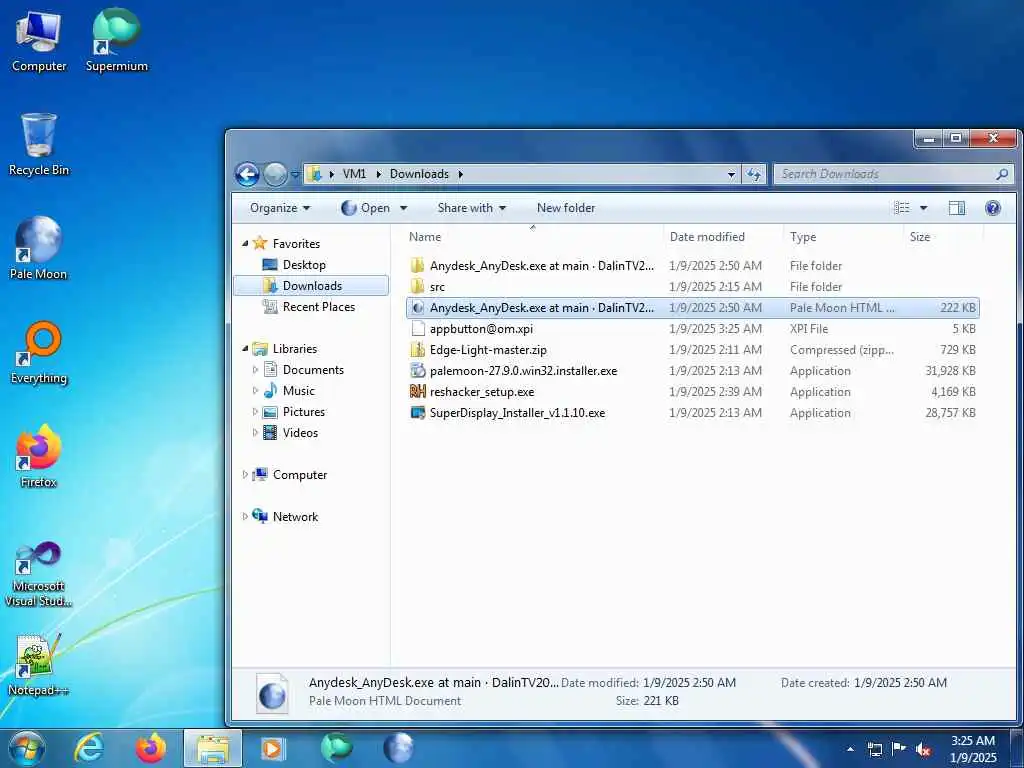This screenshot has height=768, width=1024.
Task: Collapse the Libraries group
Action: click(246, 349)
